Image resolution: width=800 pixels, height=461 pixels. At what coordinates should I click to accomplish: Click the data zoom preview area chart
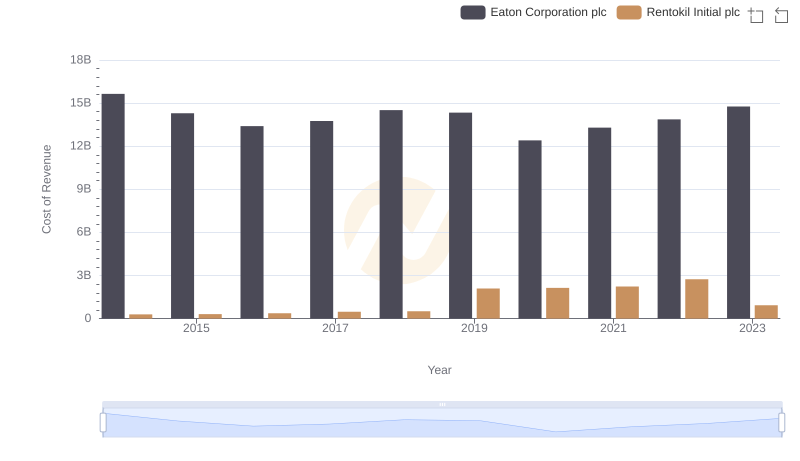(442, 423)
